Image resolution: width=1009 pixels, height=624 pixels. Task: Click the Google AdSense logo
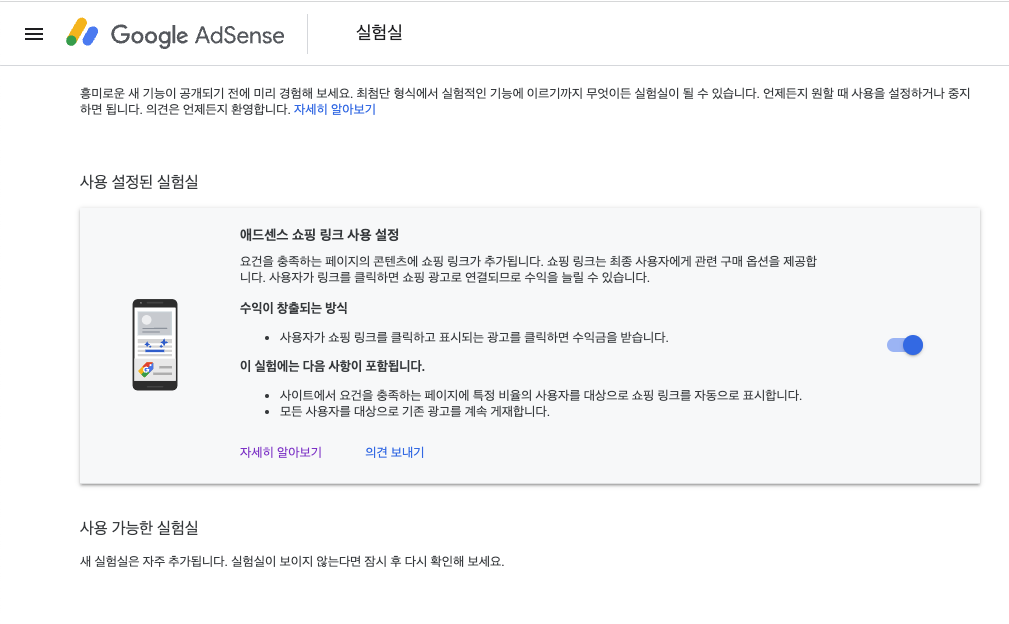(175, 34)
